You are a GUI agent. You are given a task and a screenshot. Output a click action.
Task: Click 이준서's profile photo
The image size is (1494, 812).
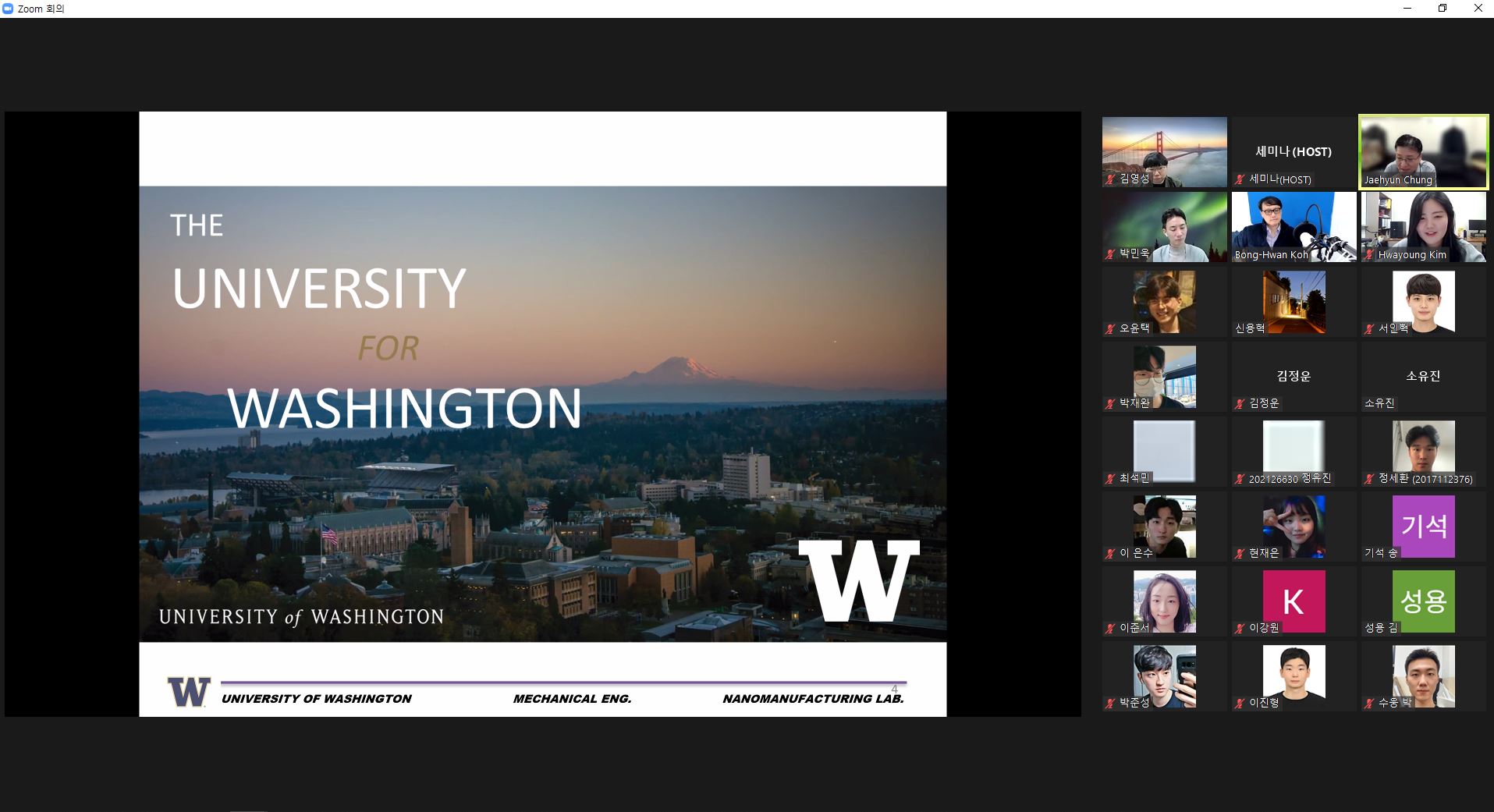click(x=1165, y=601)
